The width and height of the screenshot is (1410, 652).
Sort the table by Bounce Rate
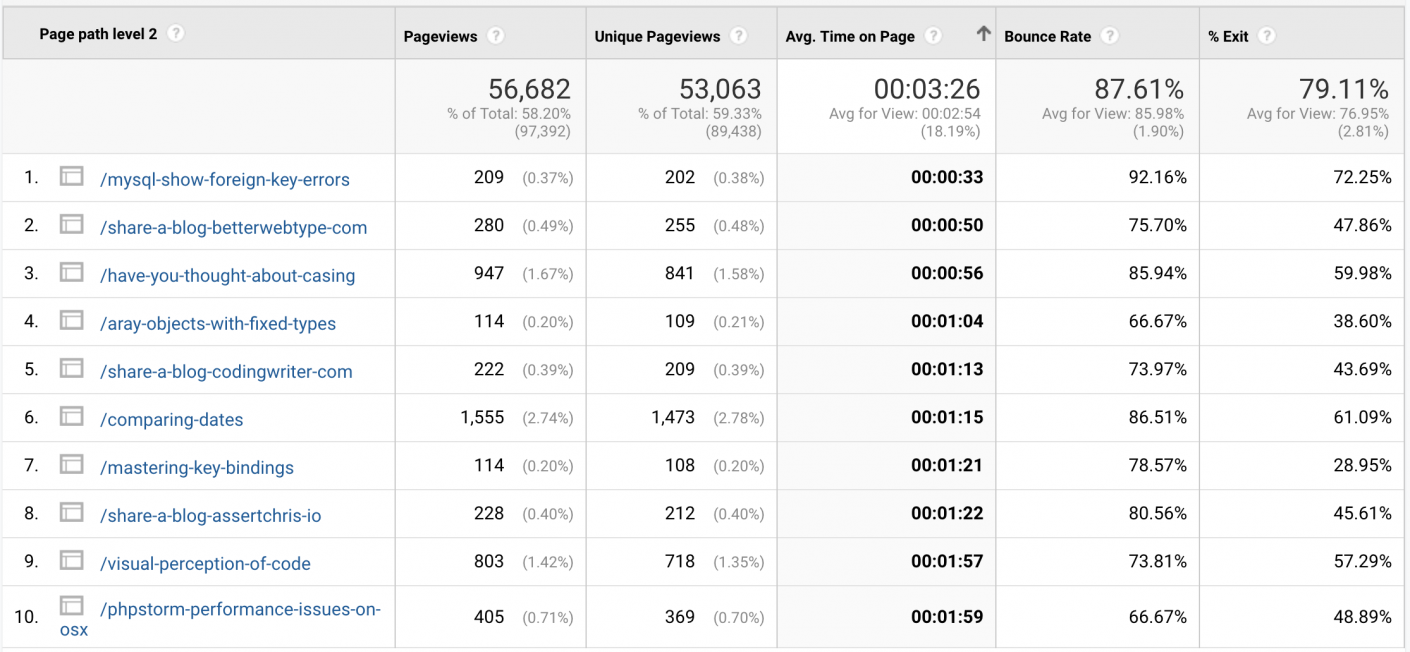pyautogui.click(x=1047, y=35)
